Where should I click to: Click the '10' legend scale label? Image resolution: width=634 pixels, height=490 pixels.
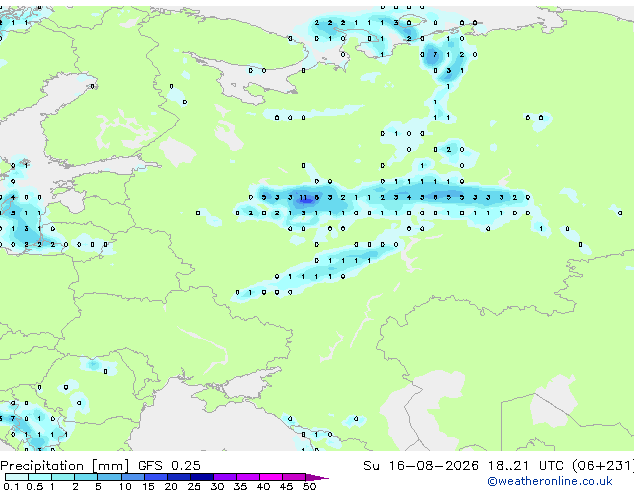pyautogui.click(x=125, y=486)
